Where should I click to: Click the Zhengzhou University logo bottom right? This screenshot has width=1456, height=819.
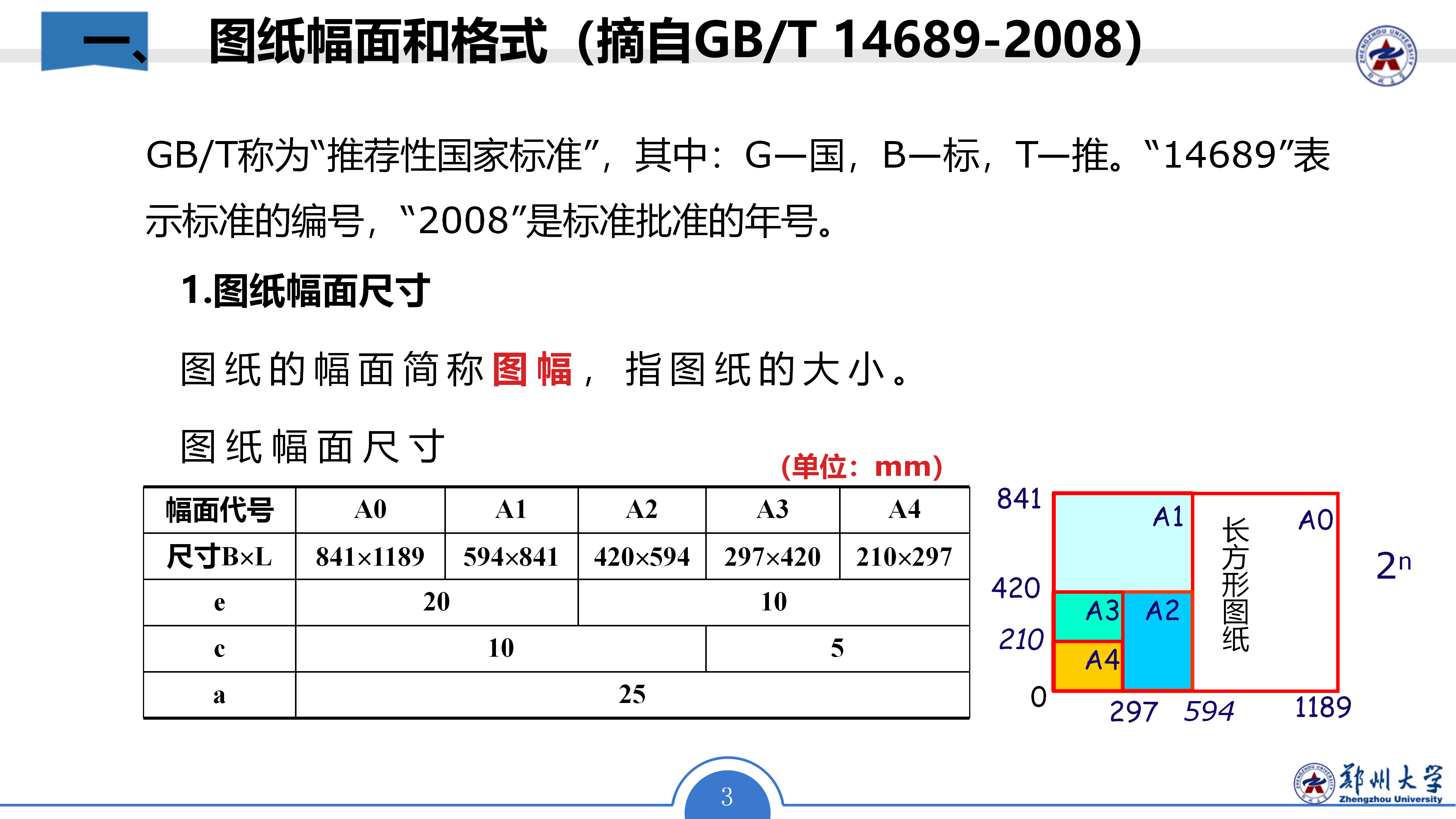click(x=1368, y=784)
